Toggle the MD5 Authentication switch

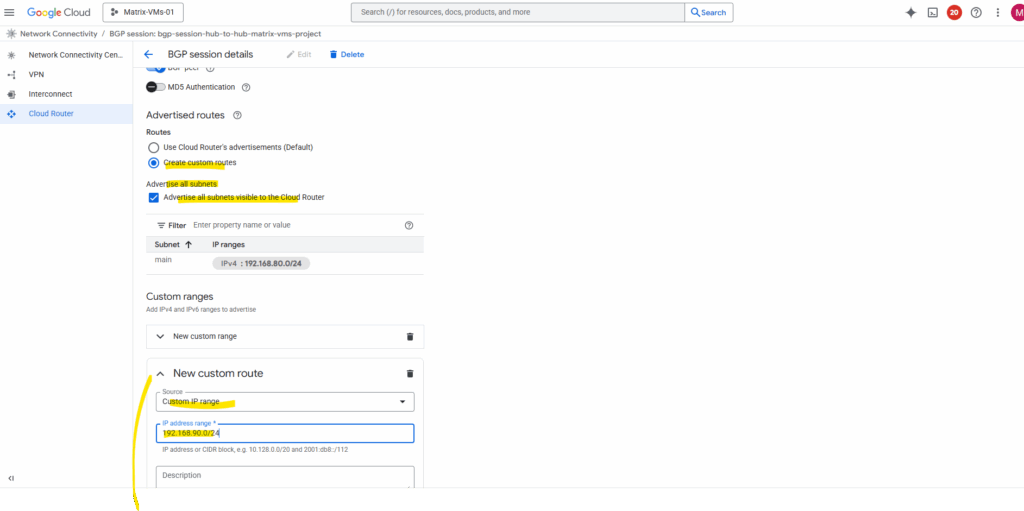(x=155, y=87)
